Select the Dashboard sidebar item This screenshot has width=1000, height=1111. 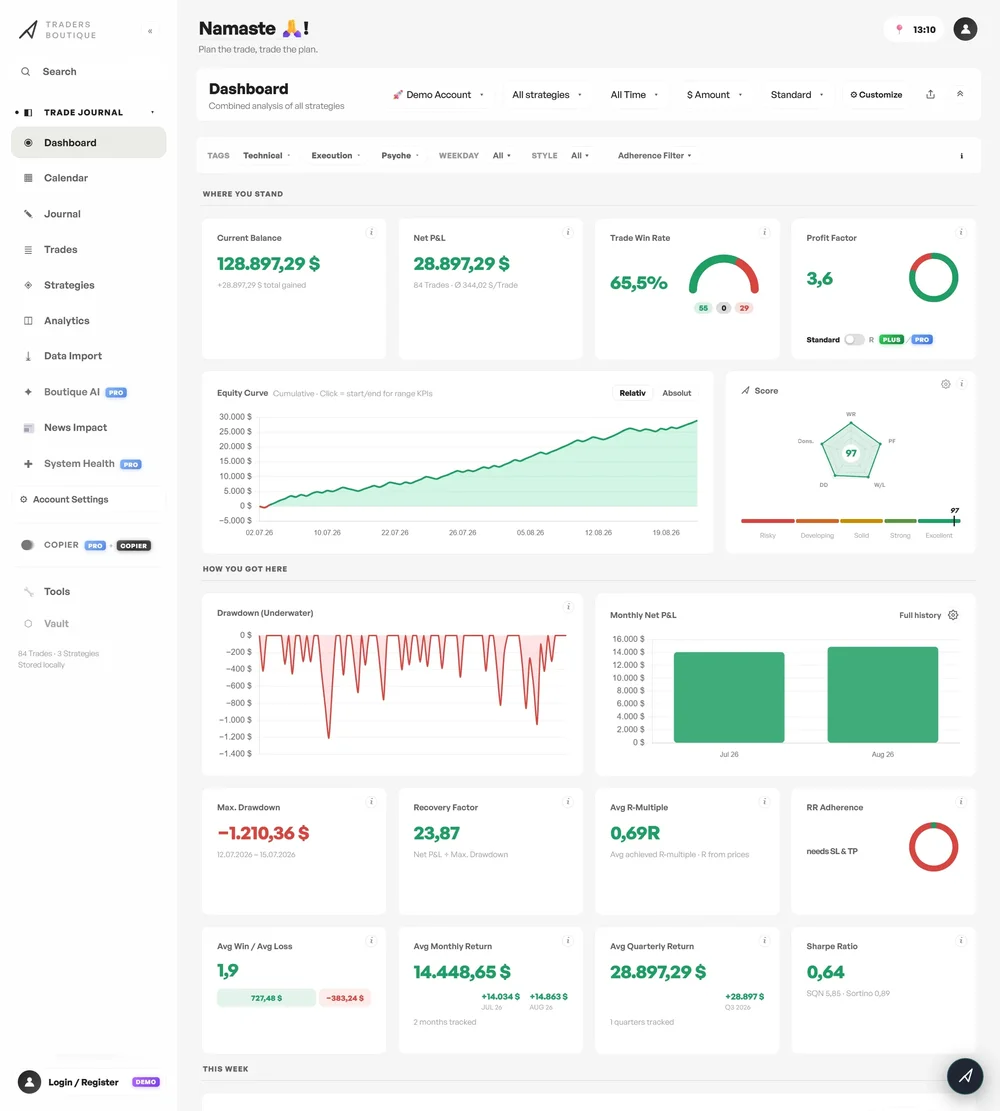tap(89, 142)
